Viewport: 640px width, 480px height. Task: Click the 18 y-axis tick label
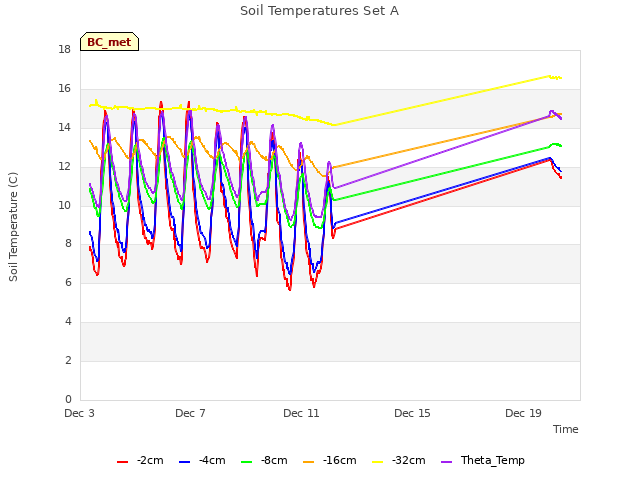pos(64,50)
